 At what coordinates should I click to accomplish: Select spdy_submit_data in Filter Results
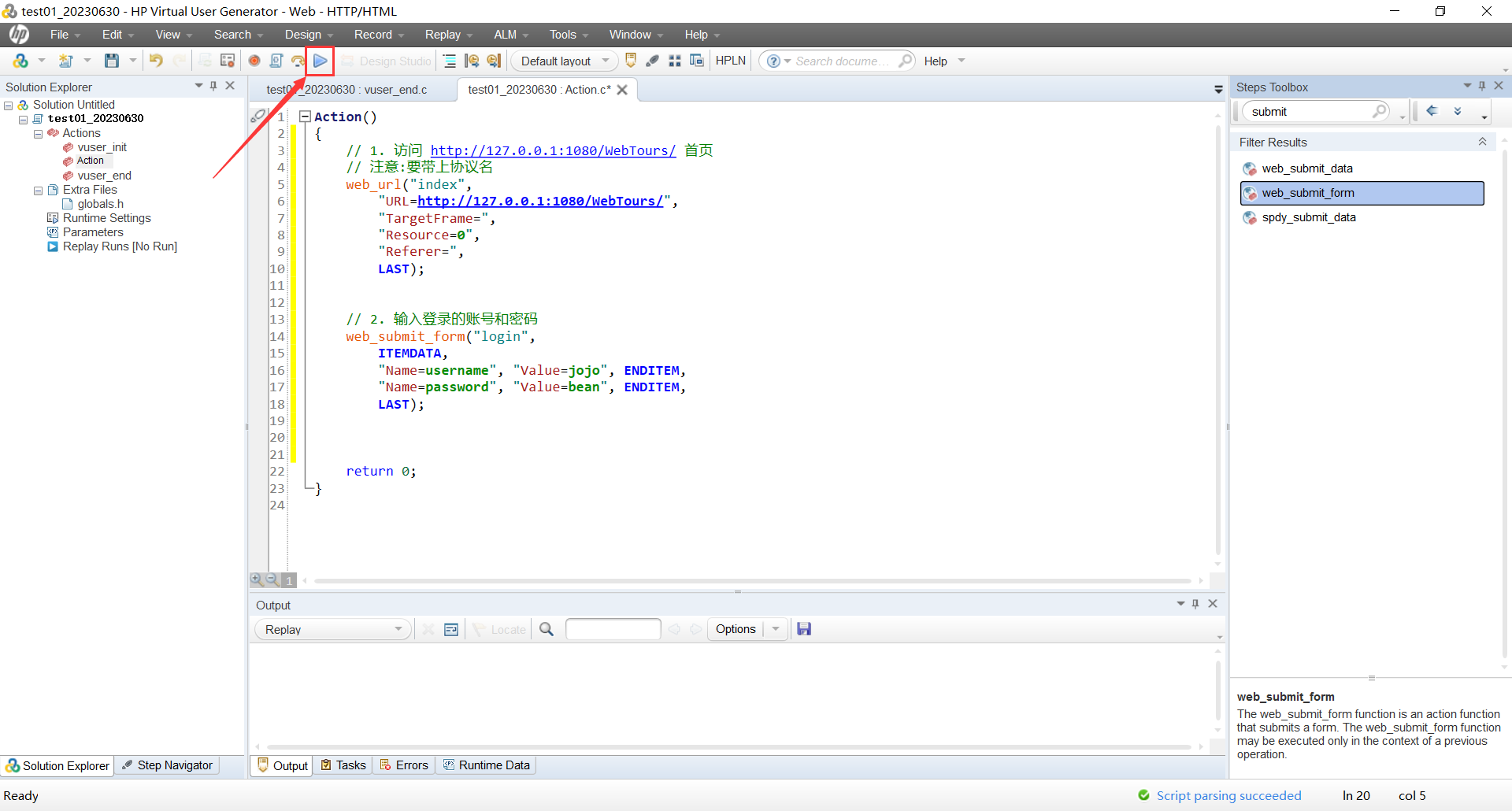[1309, 217]
